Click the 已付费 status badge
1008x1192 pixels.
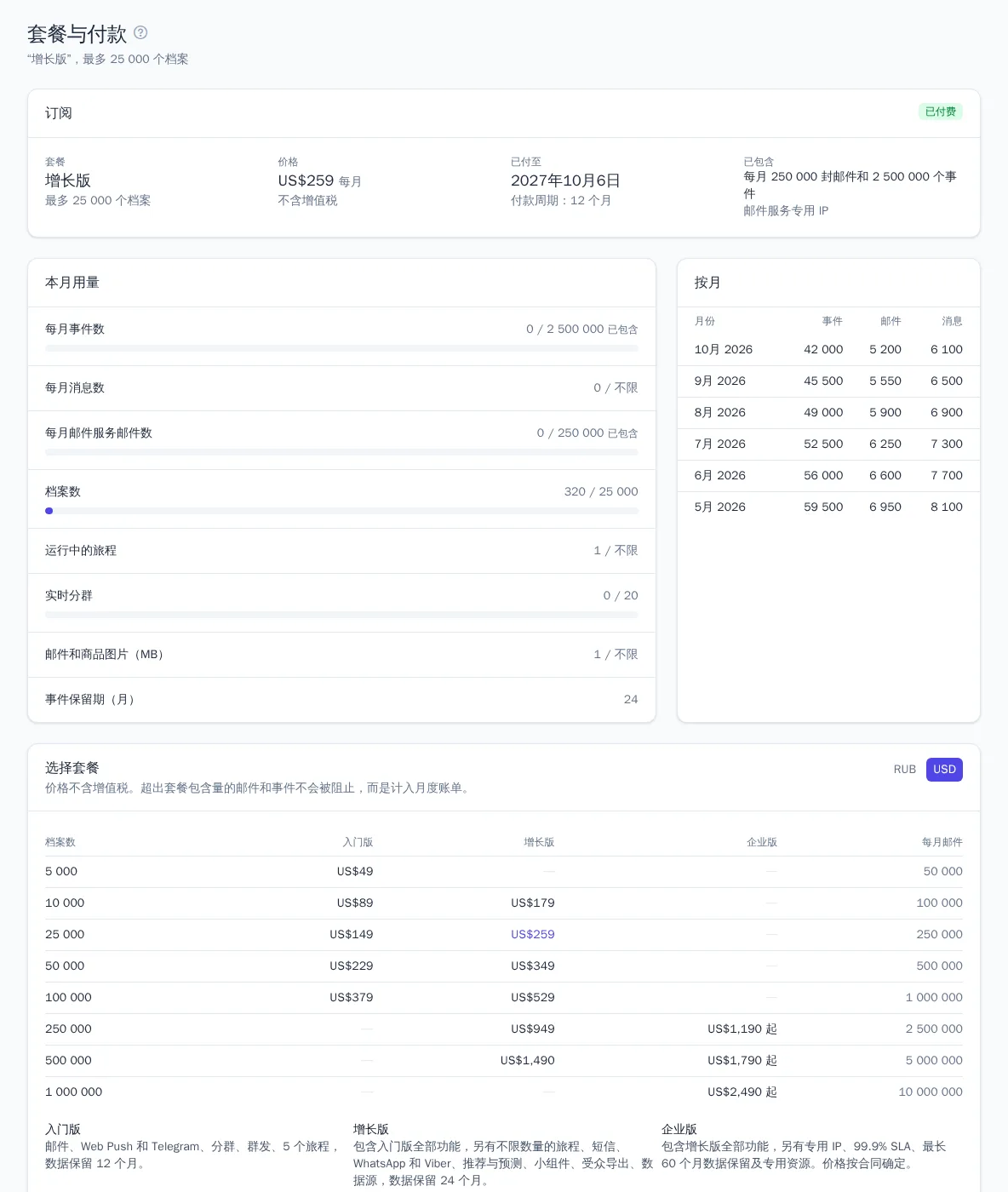click(941, 112)
